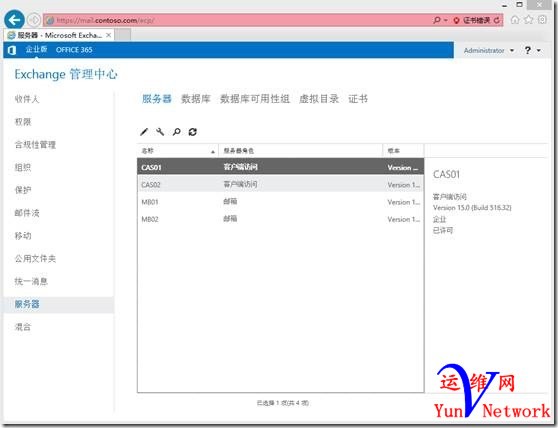Select the MB02 server row
This screenshot has width=558, height=428.
(x=280, y=219)
